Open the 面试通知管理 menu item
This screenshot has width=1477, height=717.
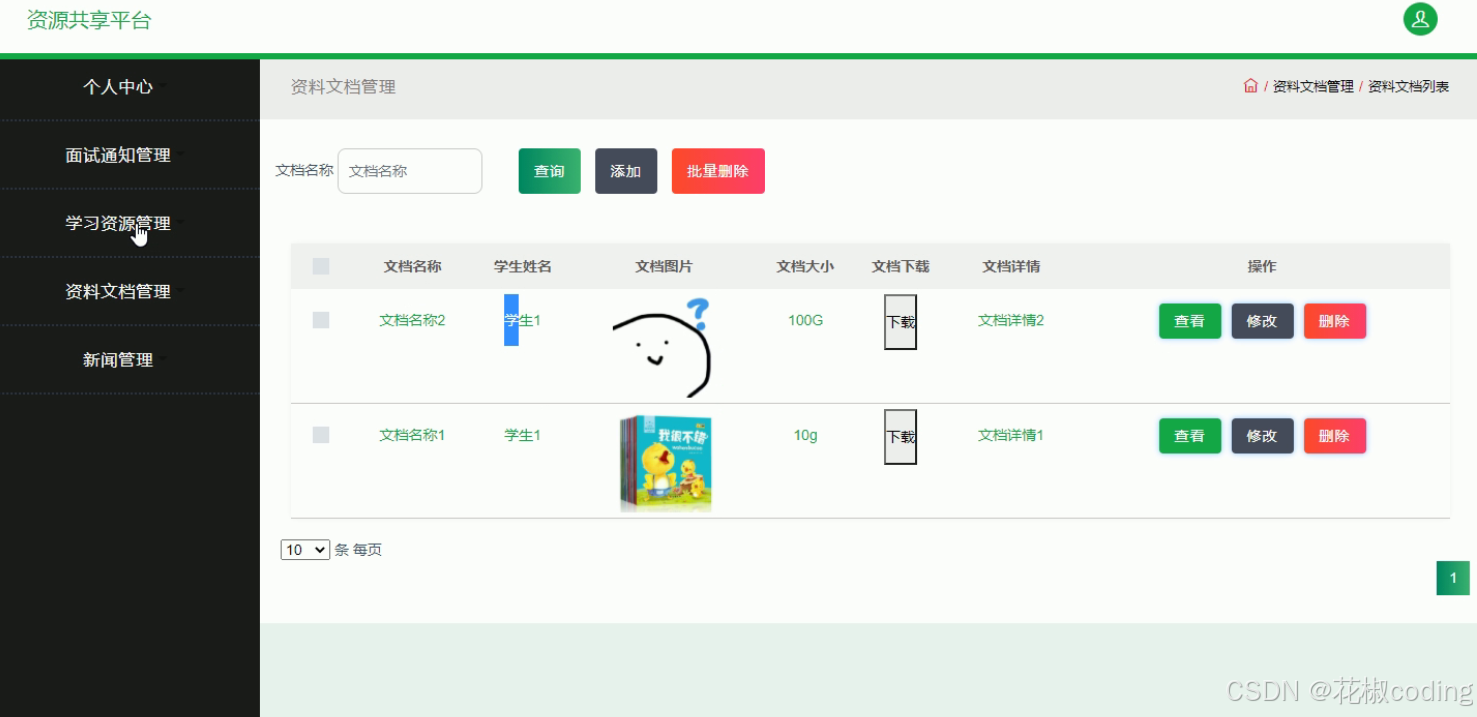(117, 155)
